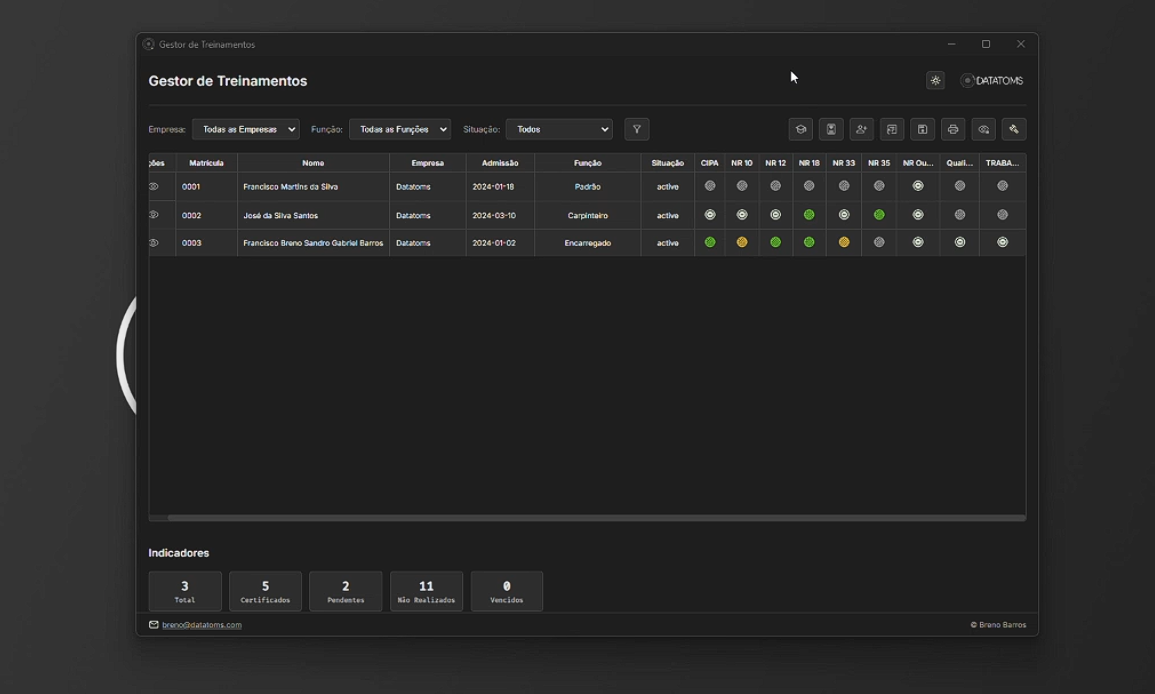Click eye icon in José da Silva Santos row
The width and height of the screenshot is (1155, 694).
(154, 215)
